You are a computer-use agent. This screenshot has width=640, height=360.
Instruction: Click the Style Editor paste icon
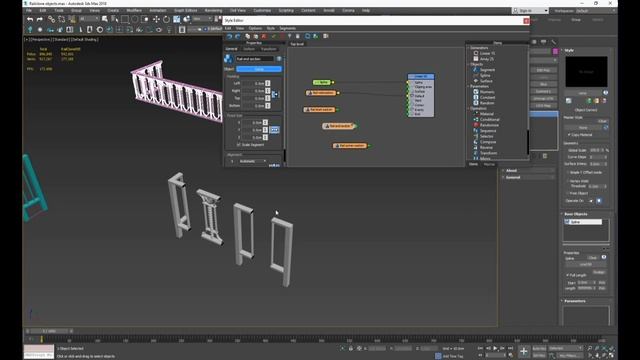[256, 36]
